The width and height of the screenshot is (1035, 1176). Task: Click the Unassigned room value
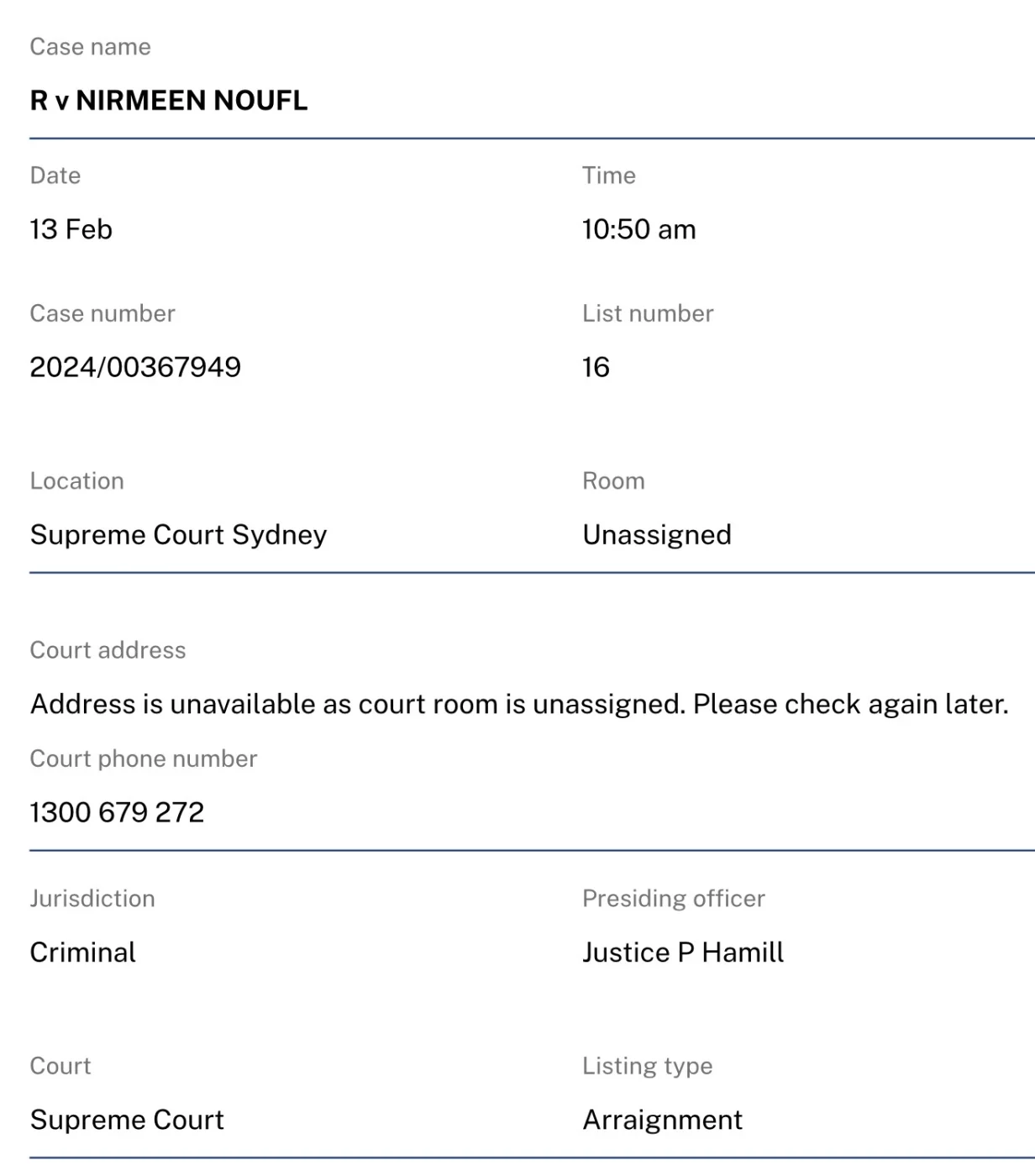tap(657, 535)
